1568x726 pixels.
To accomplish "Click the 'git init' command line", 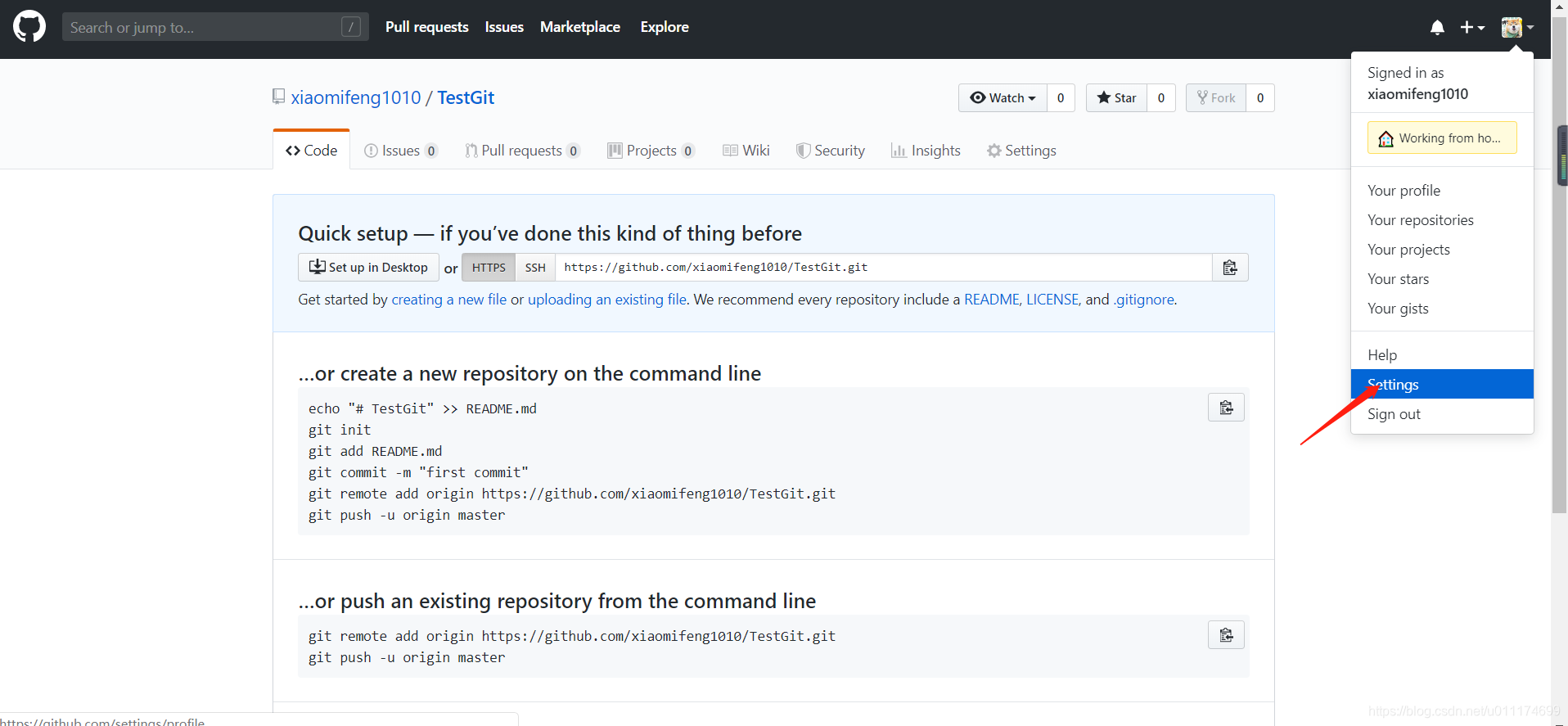I will click(x=340, y=430).
